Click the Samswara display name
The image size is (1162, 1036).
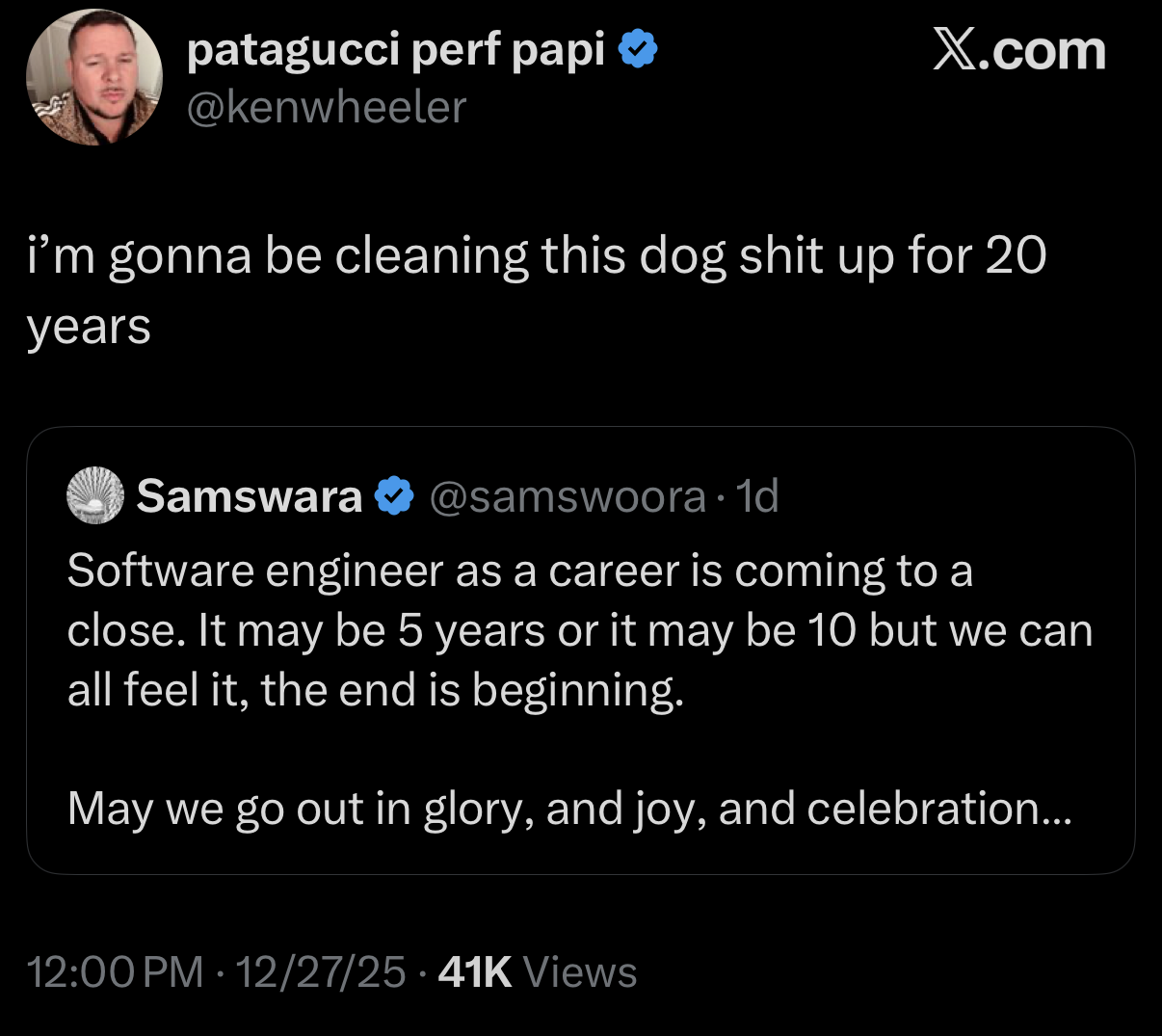[x=249, y=496]
